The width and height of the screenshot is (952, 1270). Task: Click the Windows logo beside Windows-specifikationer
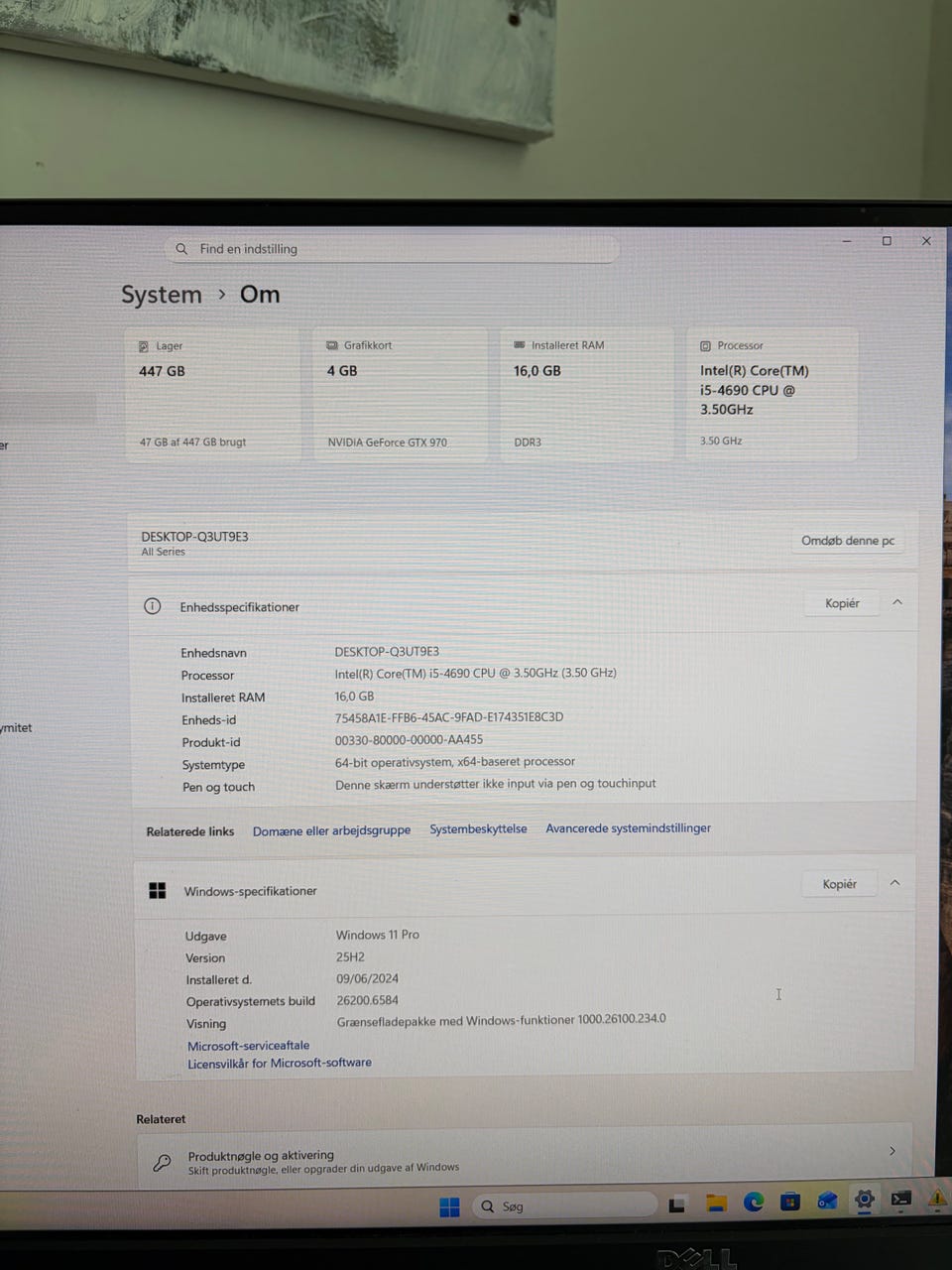[x=157, y=891]
